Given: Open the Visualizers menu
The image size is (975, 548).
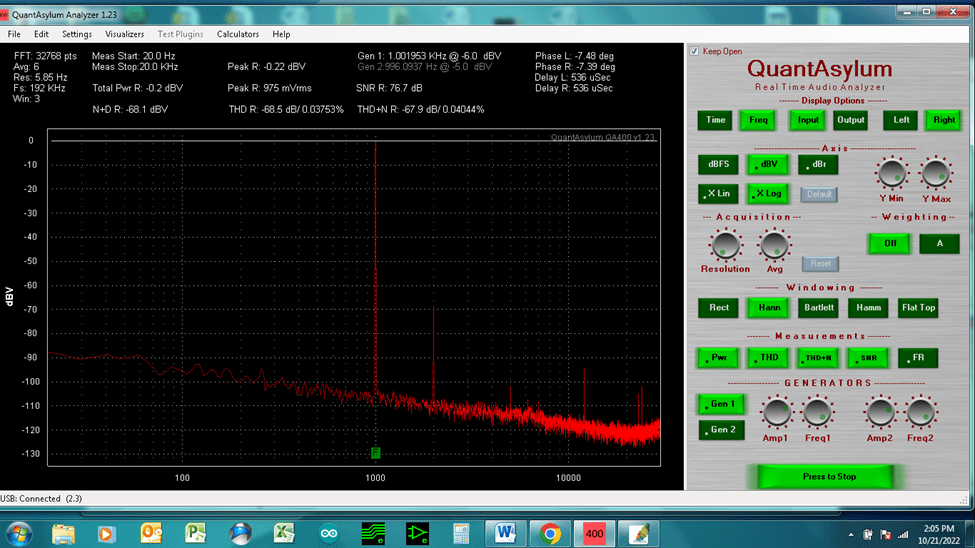Looking at the screenshot, I should click(x=124, y=34).
